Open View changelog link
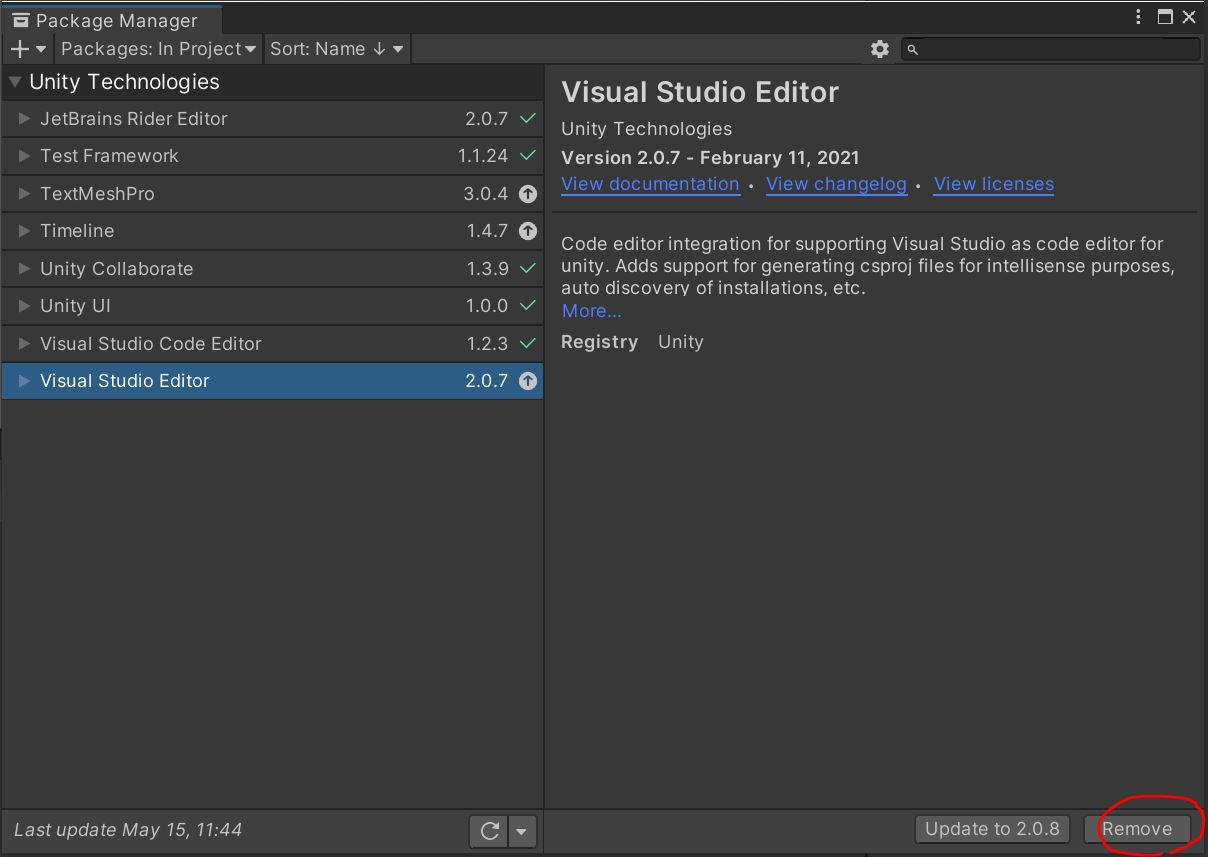This screenshot has height=857, width=1208. [836, 184]
